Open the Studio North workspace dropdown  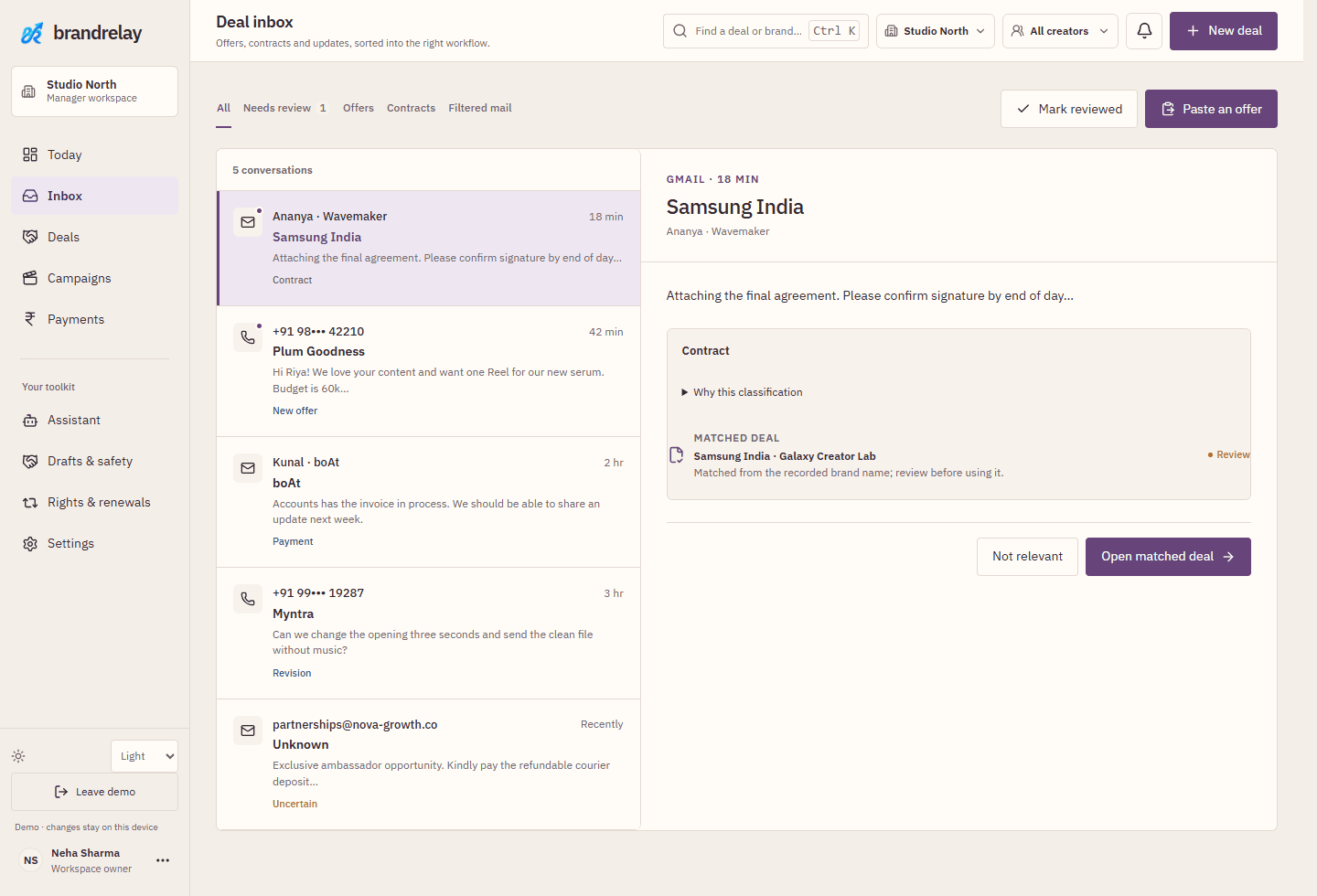coord(935,31)
